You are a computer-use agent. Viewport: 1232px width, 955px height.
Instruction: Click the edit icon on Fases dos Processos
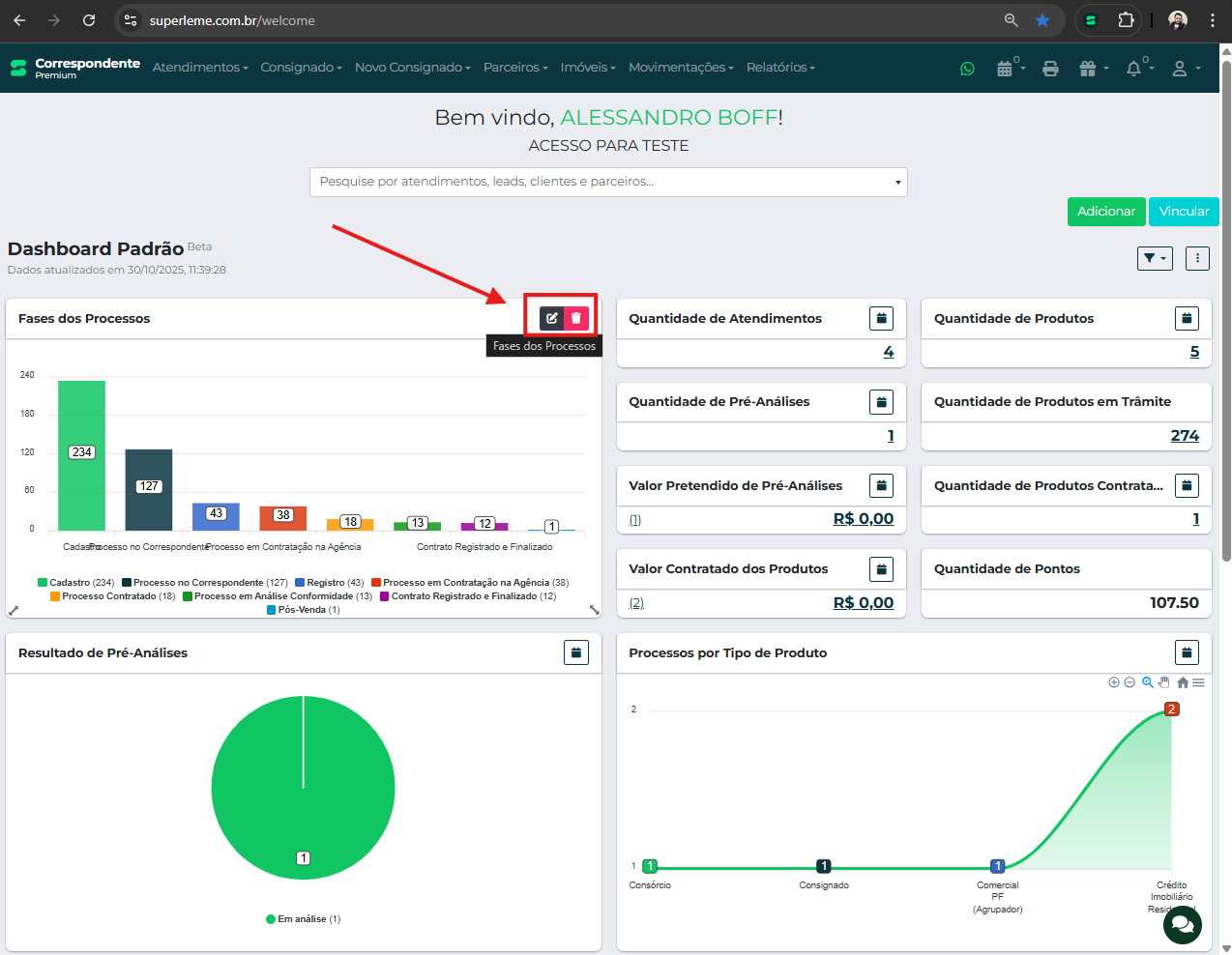[x=551, y=318]
